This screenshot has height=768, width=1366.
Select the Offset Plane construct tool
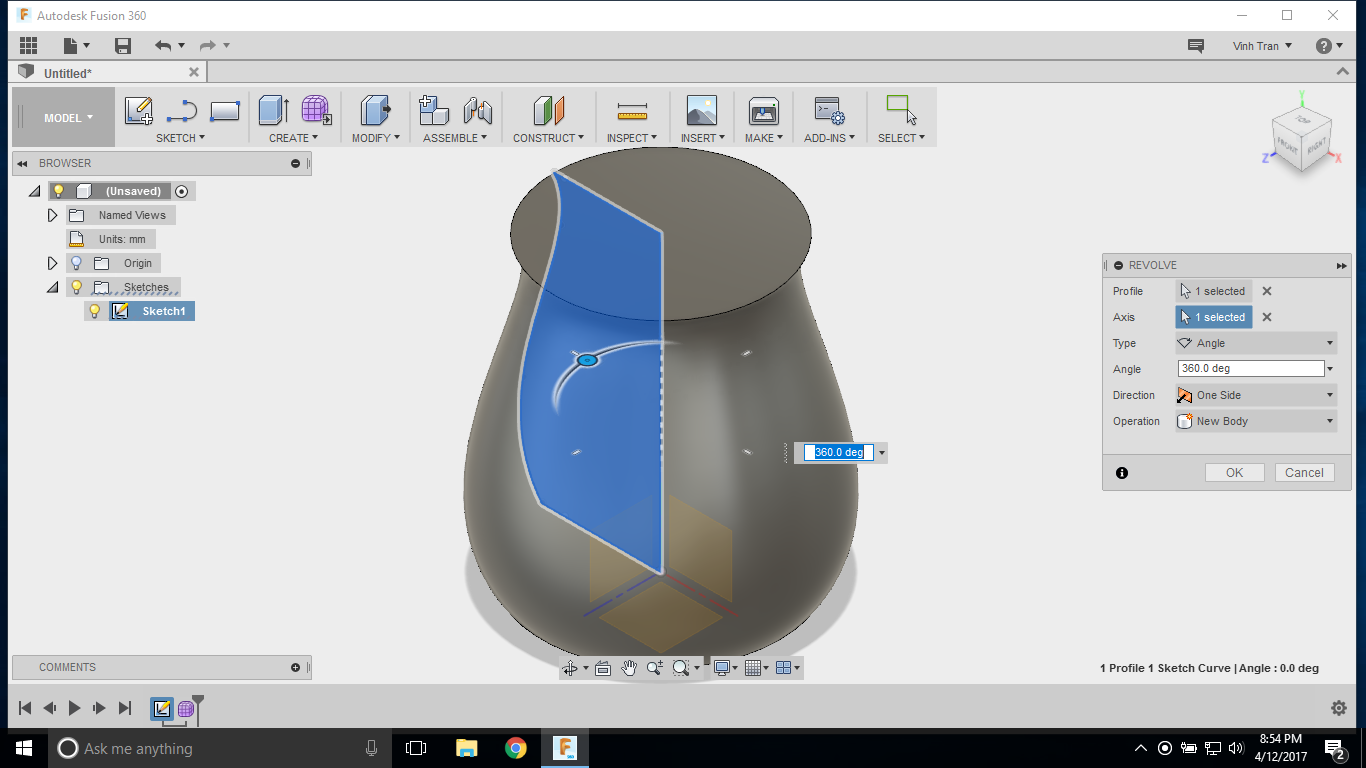coord(548,110)
